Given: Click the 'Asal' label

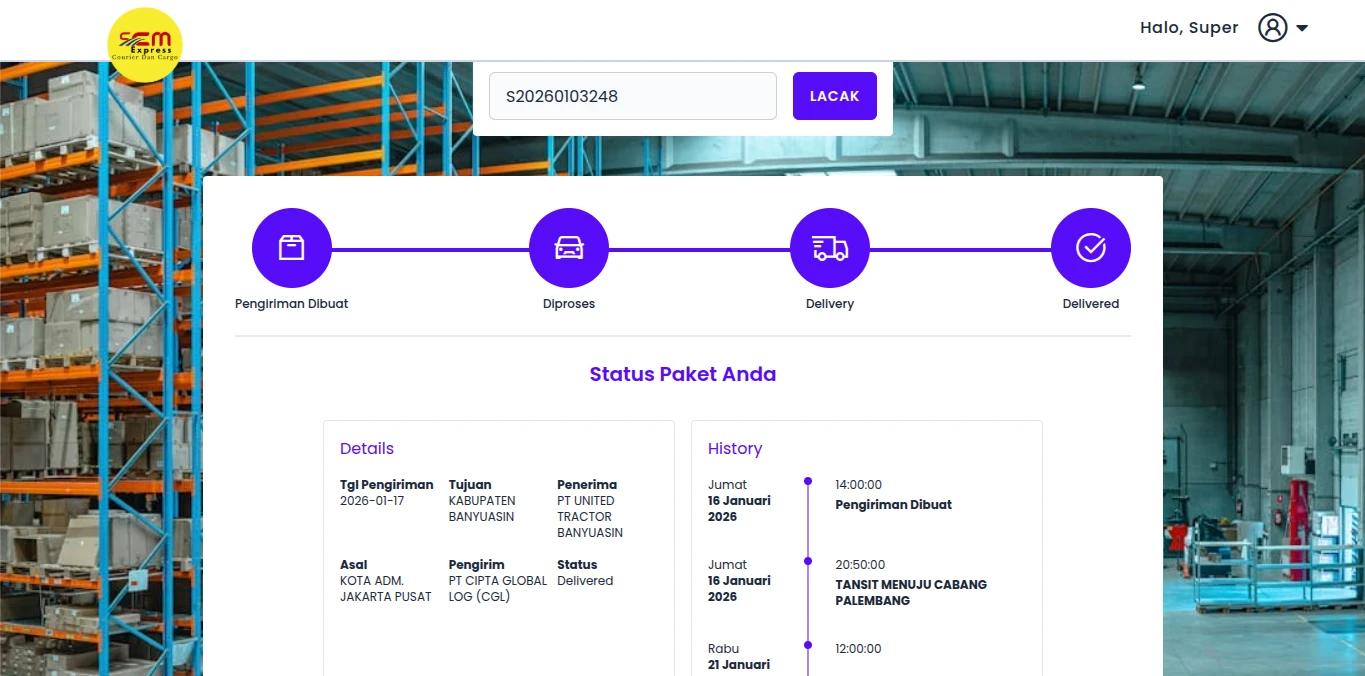Looking at the screenshot, I should pos(354,565).
